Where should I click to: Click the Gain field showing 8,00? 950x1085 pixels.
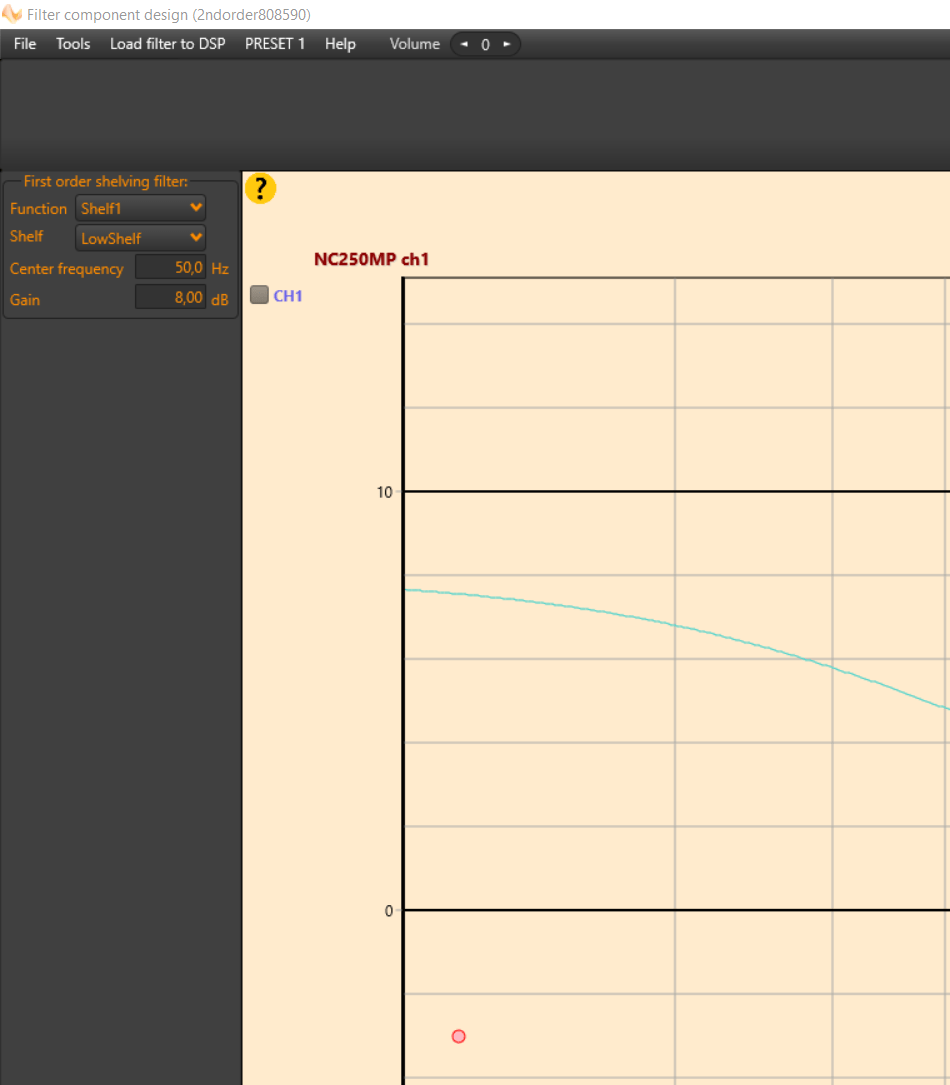click(170, 298)
